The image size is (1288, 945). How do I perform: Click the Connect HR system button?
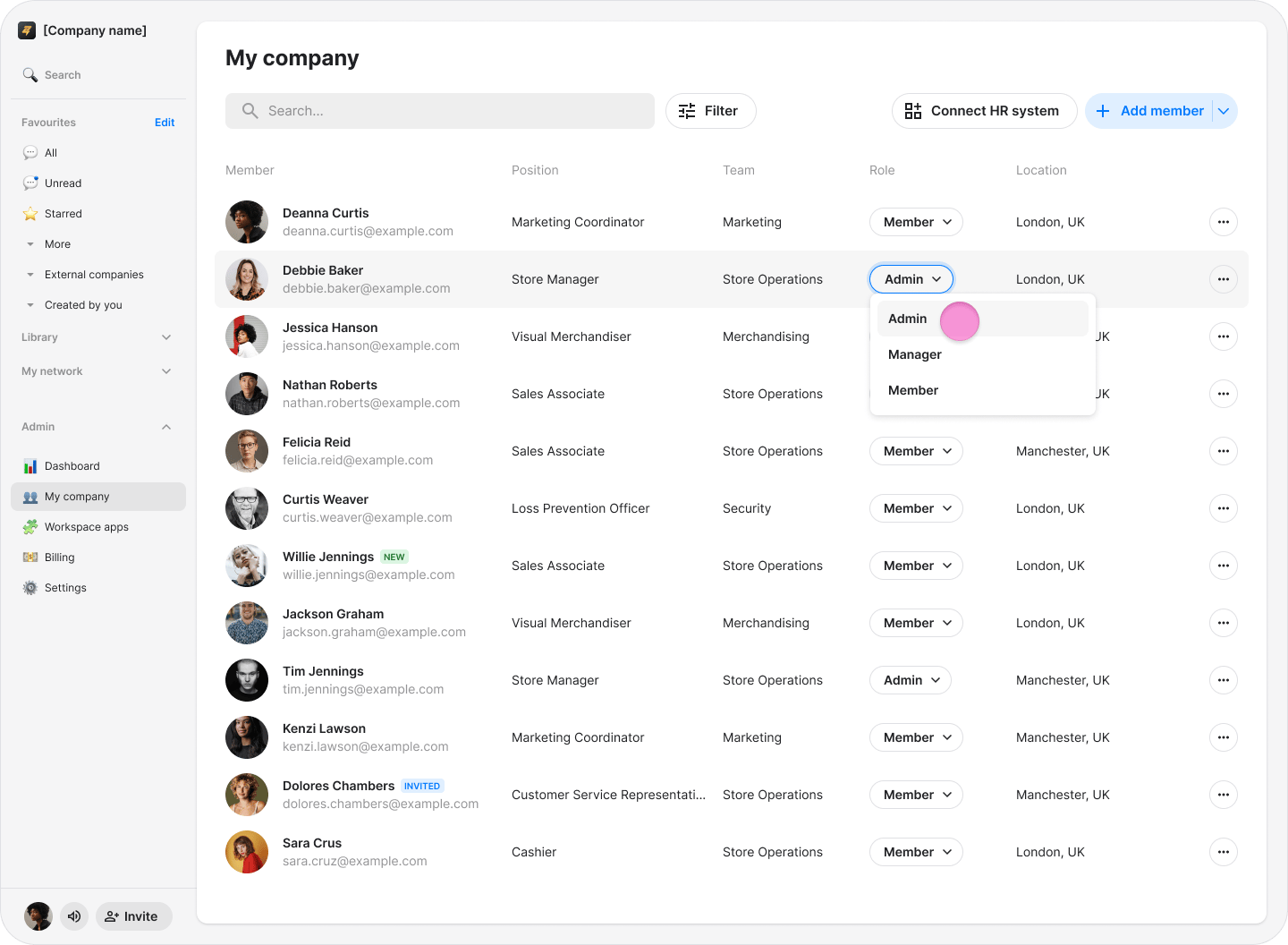(984, 111)
